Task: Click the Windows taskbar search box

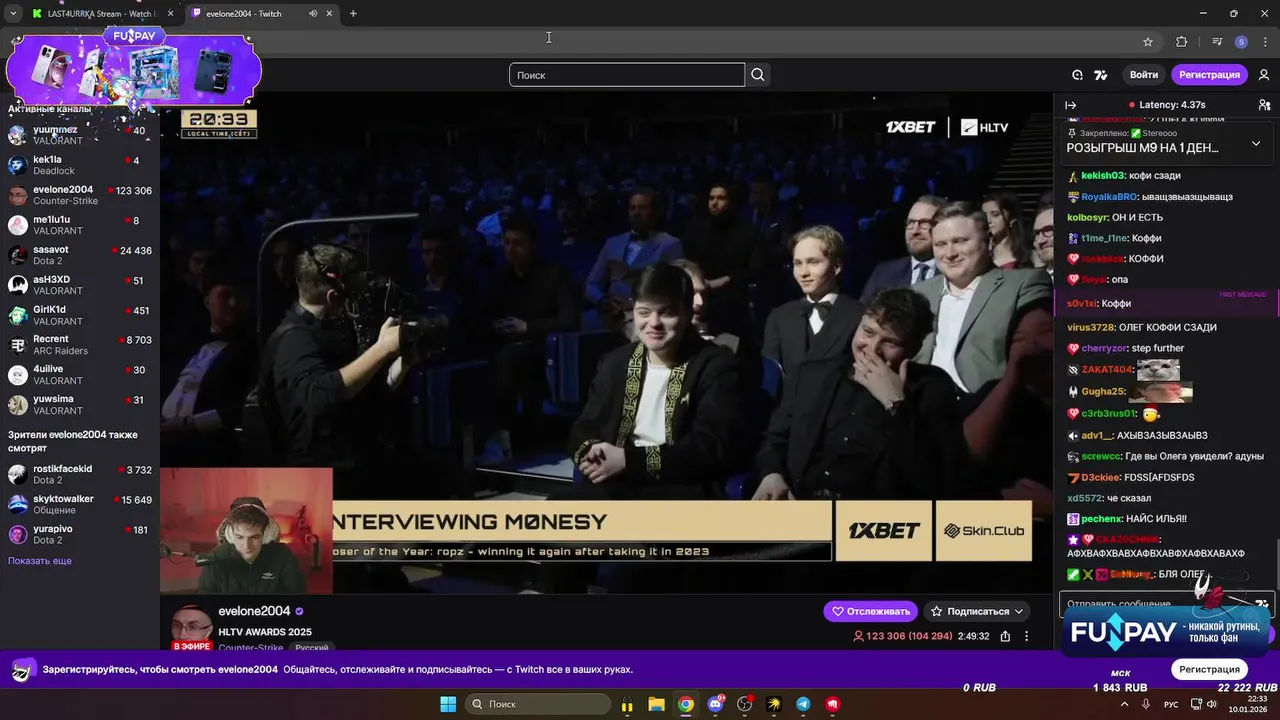Action: 540,704
